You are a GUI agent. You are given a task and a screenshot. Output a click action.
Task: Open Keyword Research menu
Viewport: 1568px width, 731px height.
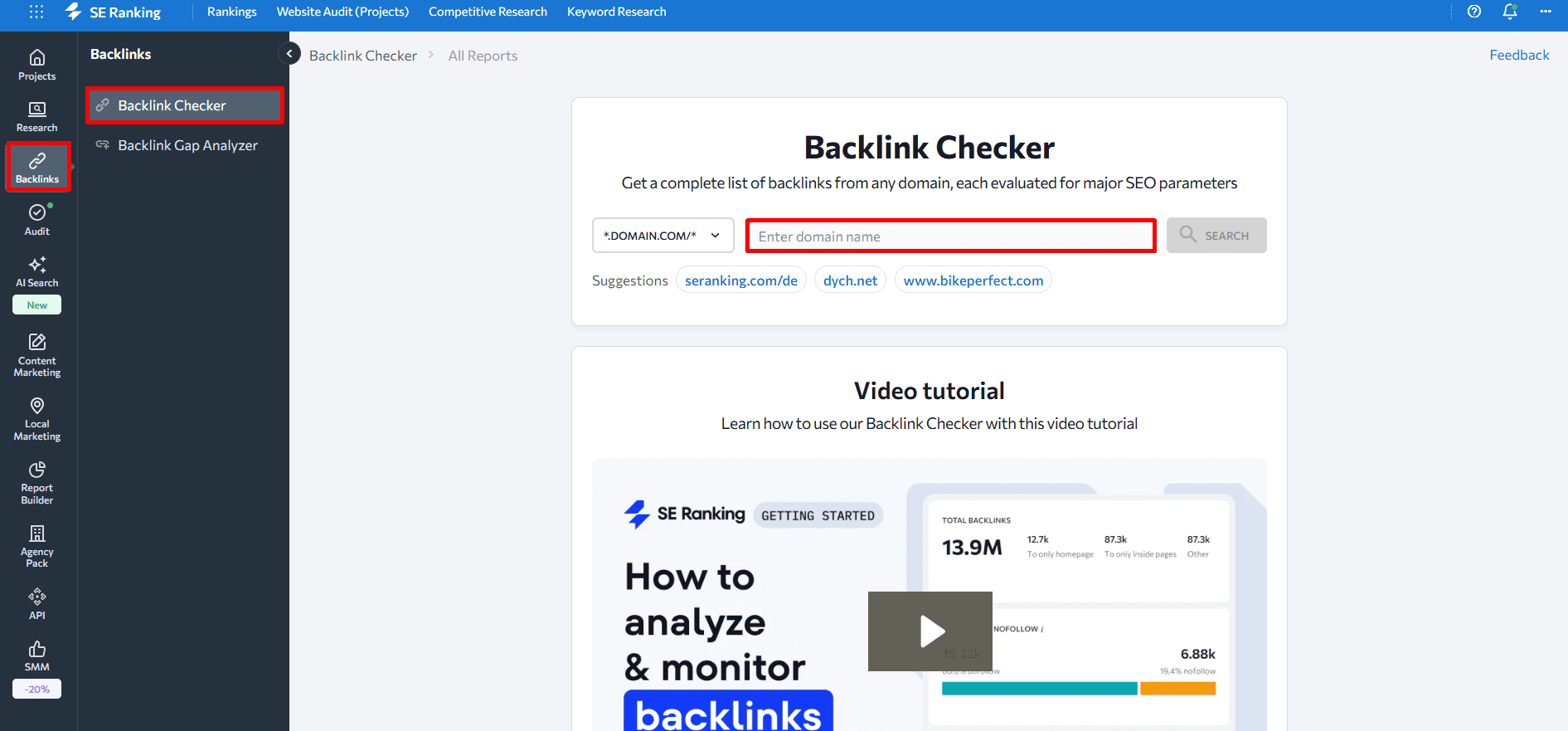pyautogui.click(x=617, y=12)
